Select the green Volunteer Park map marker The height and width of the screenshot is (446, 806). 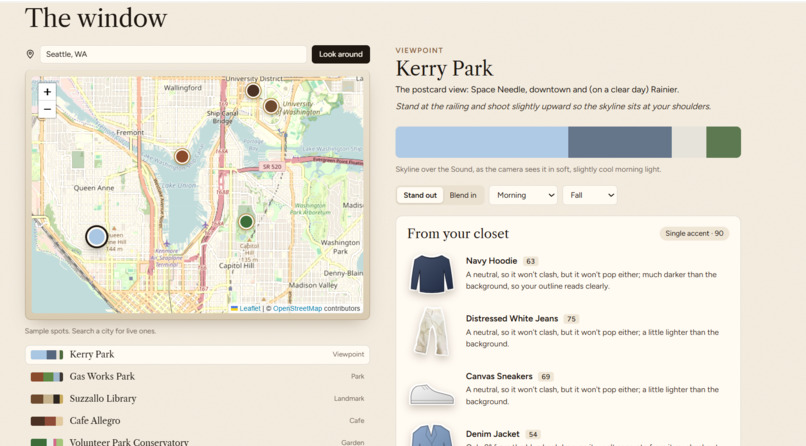click(246, 222)
